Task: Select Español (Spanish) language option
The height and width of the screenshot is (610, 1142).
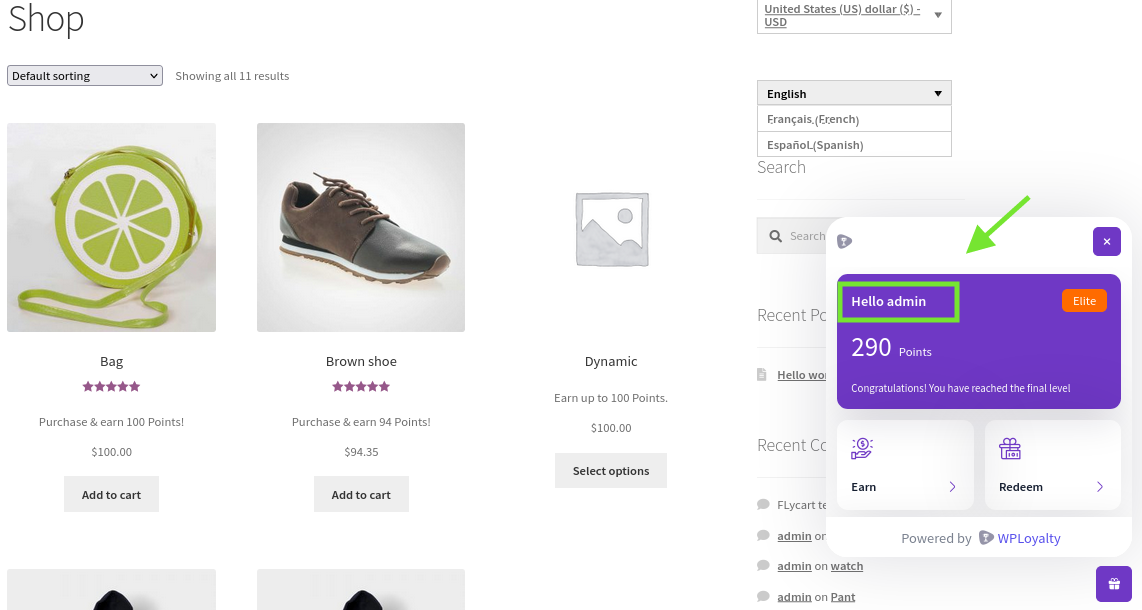Action: click(814, 145)
